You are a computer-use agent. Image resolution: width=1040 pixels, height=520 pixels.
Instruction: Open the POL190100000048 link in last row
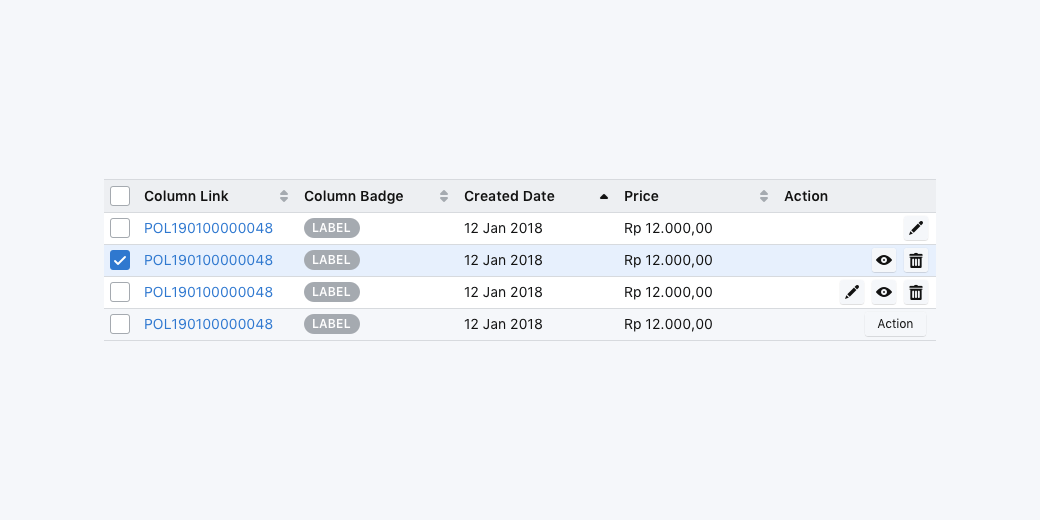(208, 324)
